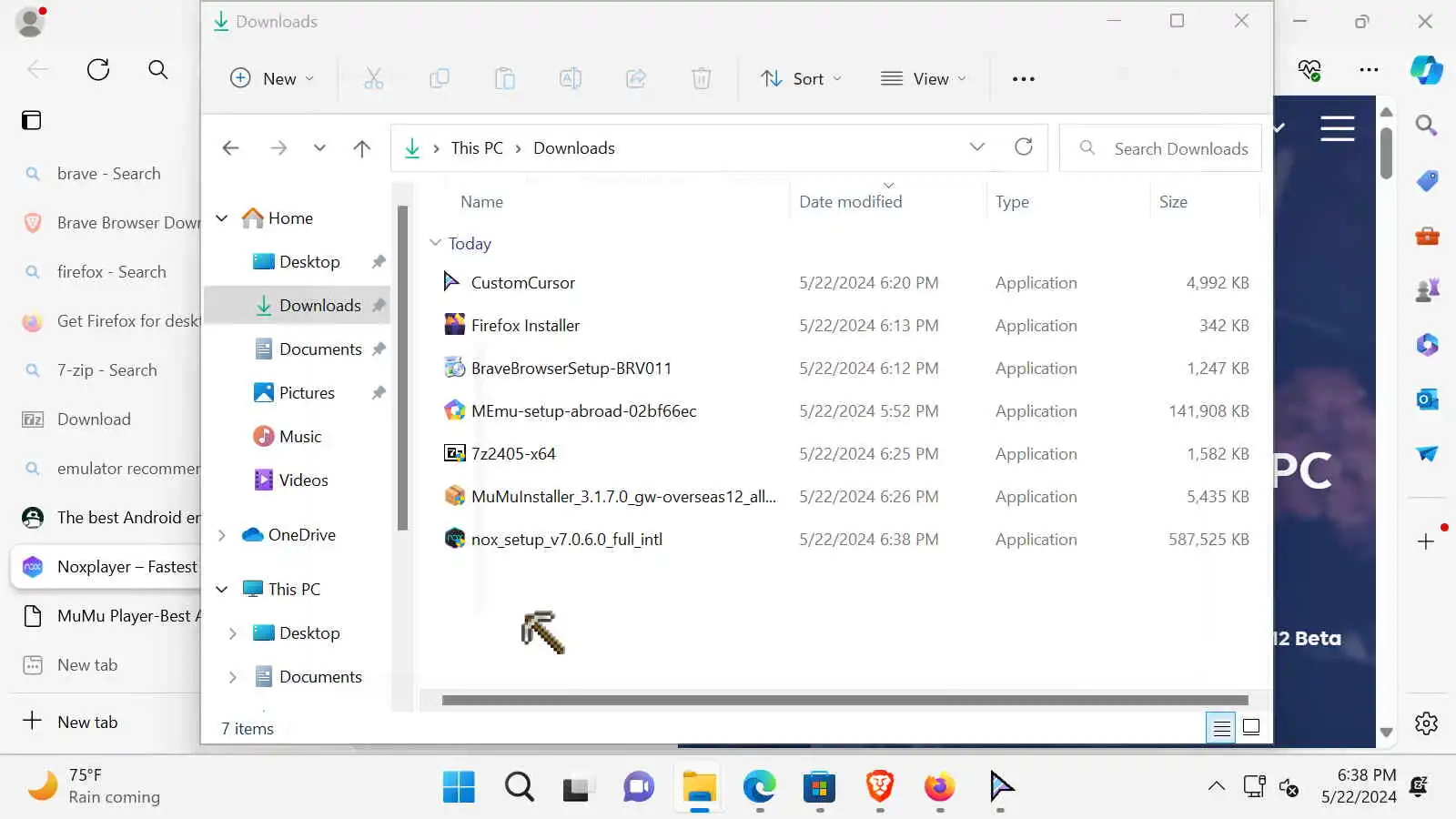Image resolution: width=1456 pixels, height=819 pixels.
Task: Open Edge sidebar search magnifier
Action: [1426, 126]
